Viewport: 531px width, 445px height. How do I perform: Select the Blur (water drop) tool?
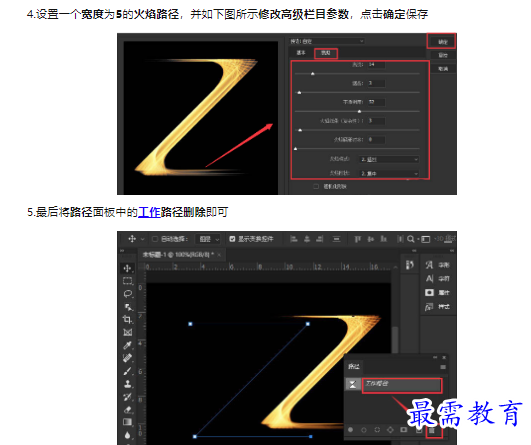click(x=128, y=435)
